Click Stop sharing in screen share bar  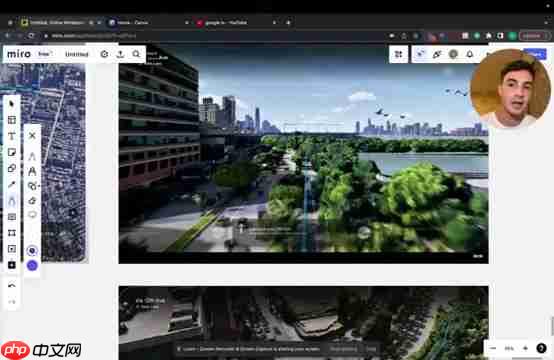[343, 349]
